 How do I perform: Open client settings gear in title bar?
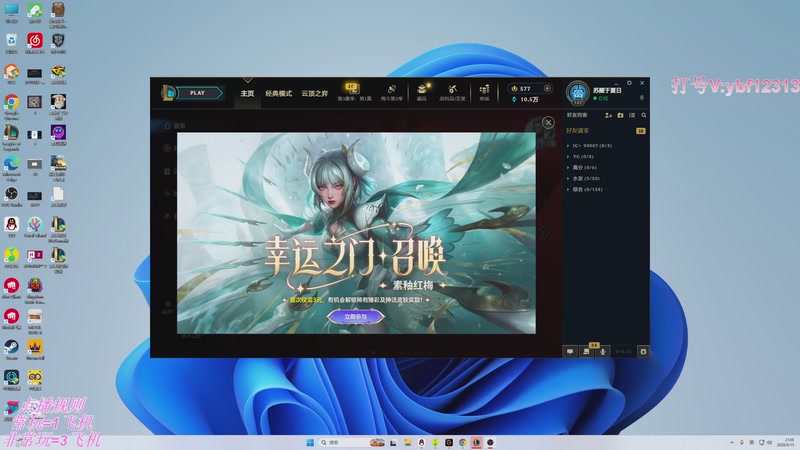click(x=629, y=83)
